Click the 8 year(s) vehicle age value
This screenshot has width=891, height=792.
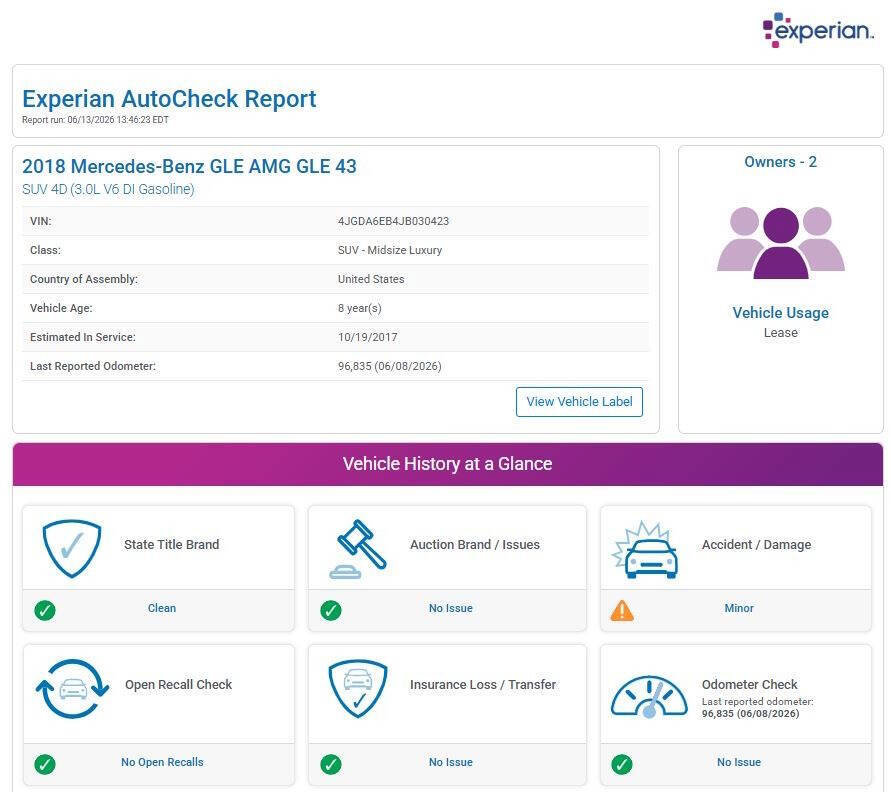(360, 308)
